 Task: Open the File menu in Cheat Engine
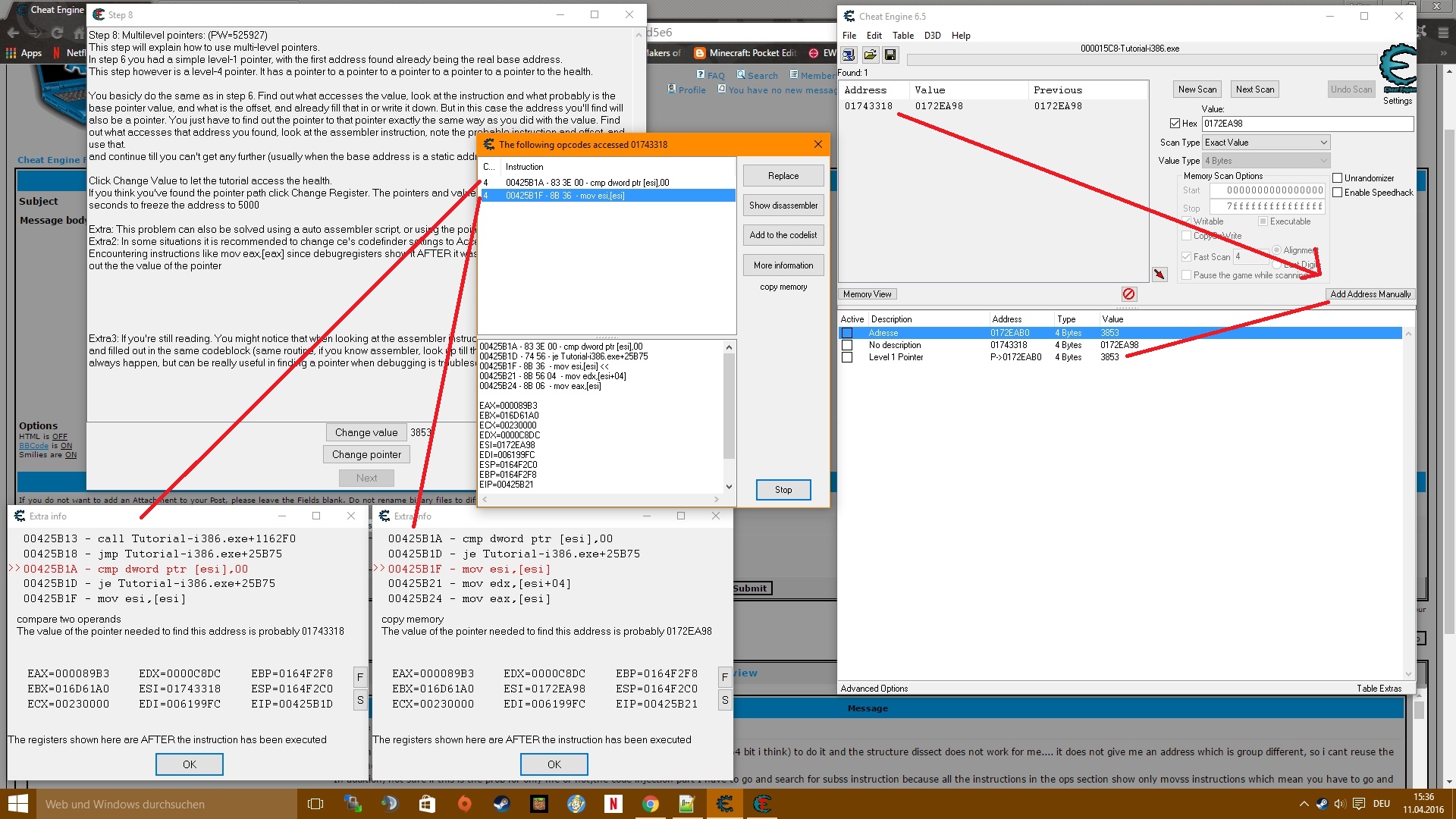point(849,36)
